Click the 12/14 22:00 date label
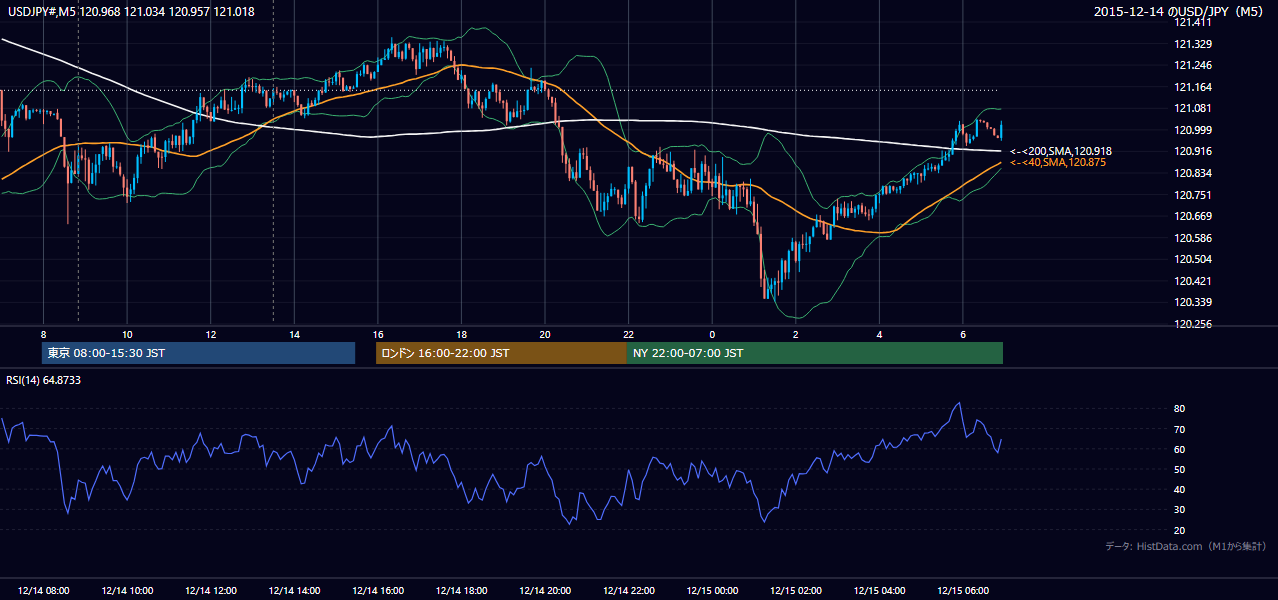This screenshot has height=600, width=1278. (x=628, y=591)
